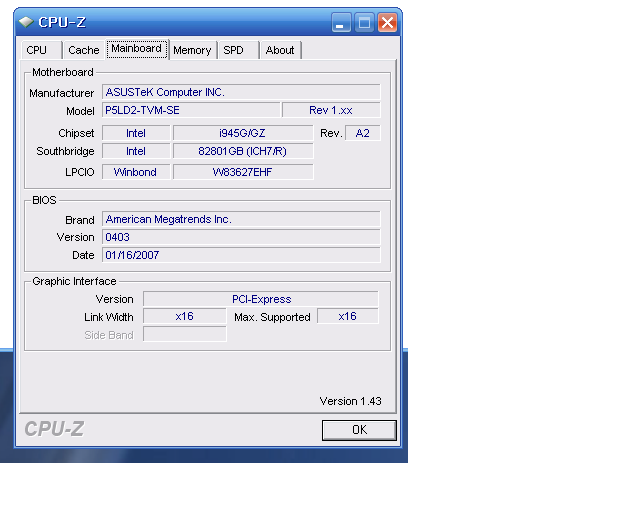Click the Graphic Interface group label

74,281
